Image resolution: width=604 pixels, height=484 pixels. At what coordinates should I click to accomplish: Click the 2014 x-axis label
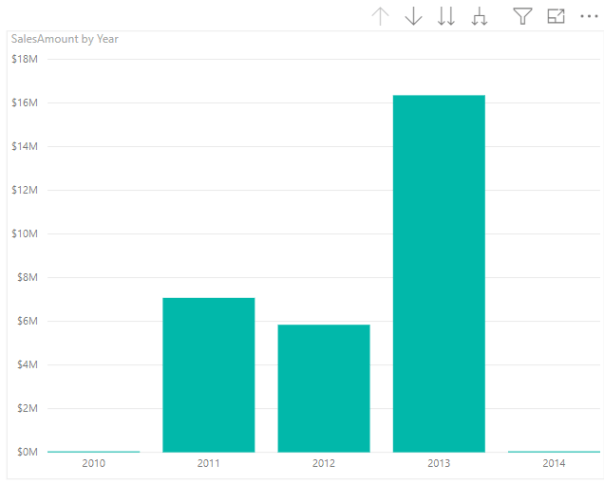click(x=553, y=464)
